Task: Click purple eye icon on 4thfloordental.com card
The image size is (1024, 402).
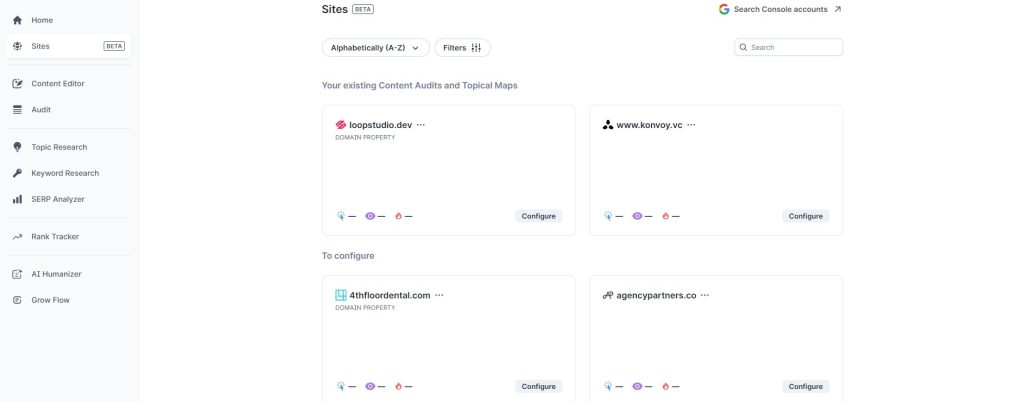Action: [370, 386]
